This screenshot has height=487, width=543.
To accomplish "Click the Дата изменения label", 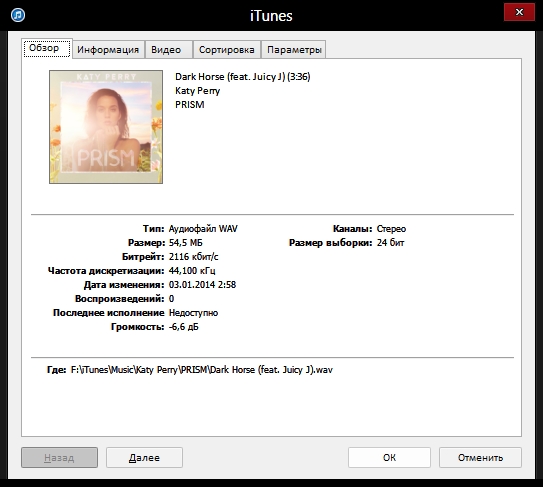I will [124, 285].
